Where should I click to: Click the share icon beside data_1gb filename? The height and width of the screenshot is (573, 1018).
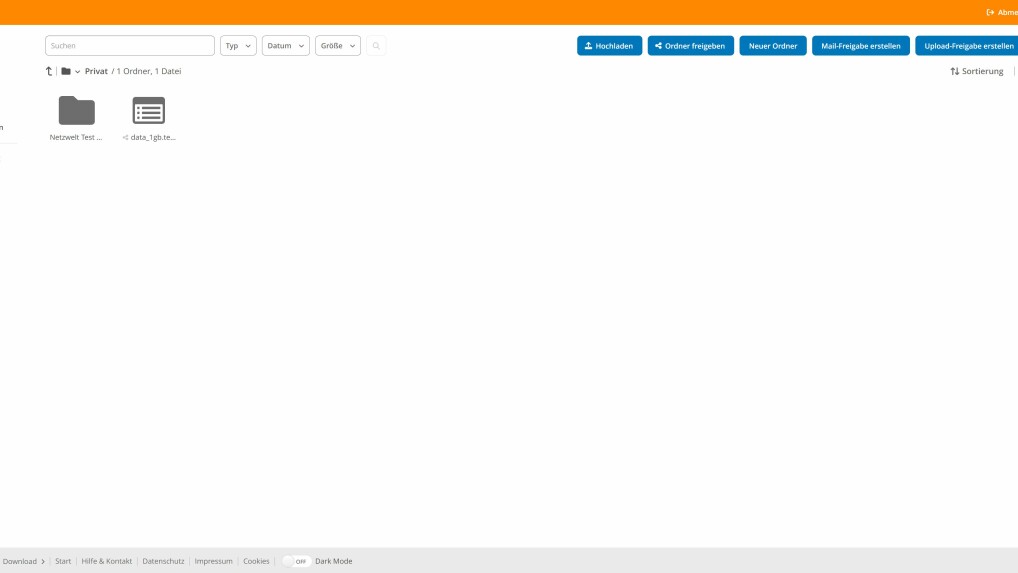125,138
